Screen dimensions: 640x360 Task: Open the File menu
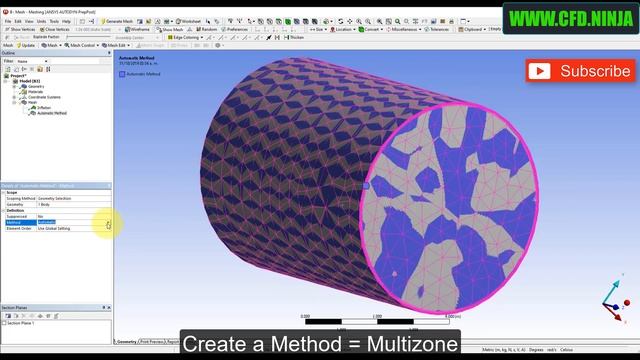coord(8,21)
